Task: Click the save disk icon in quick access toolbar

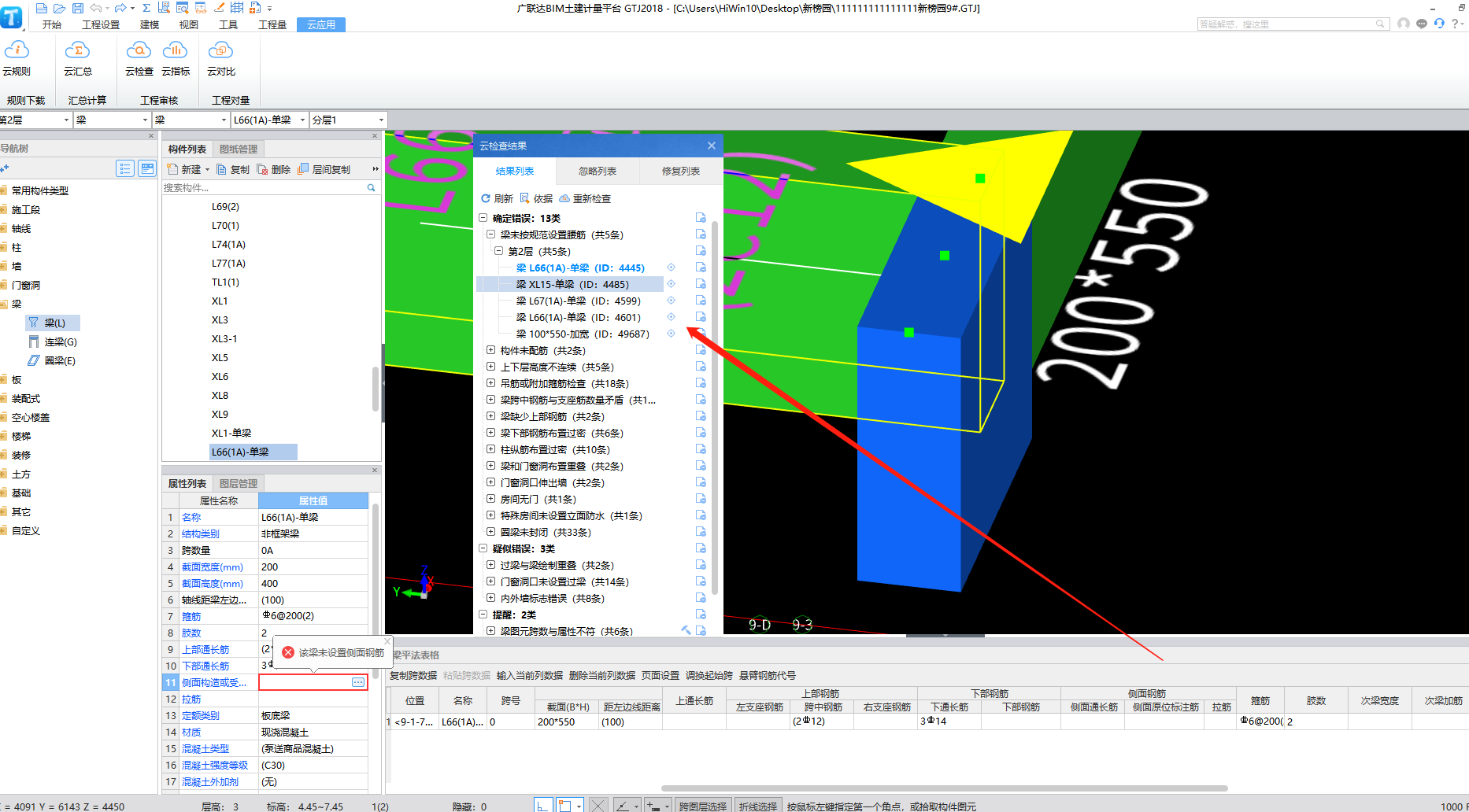Action: 77,8
